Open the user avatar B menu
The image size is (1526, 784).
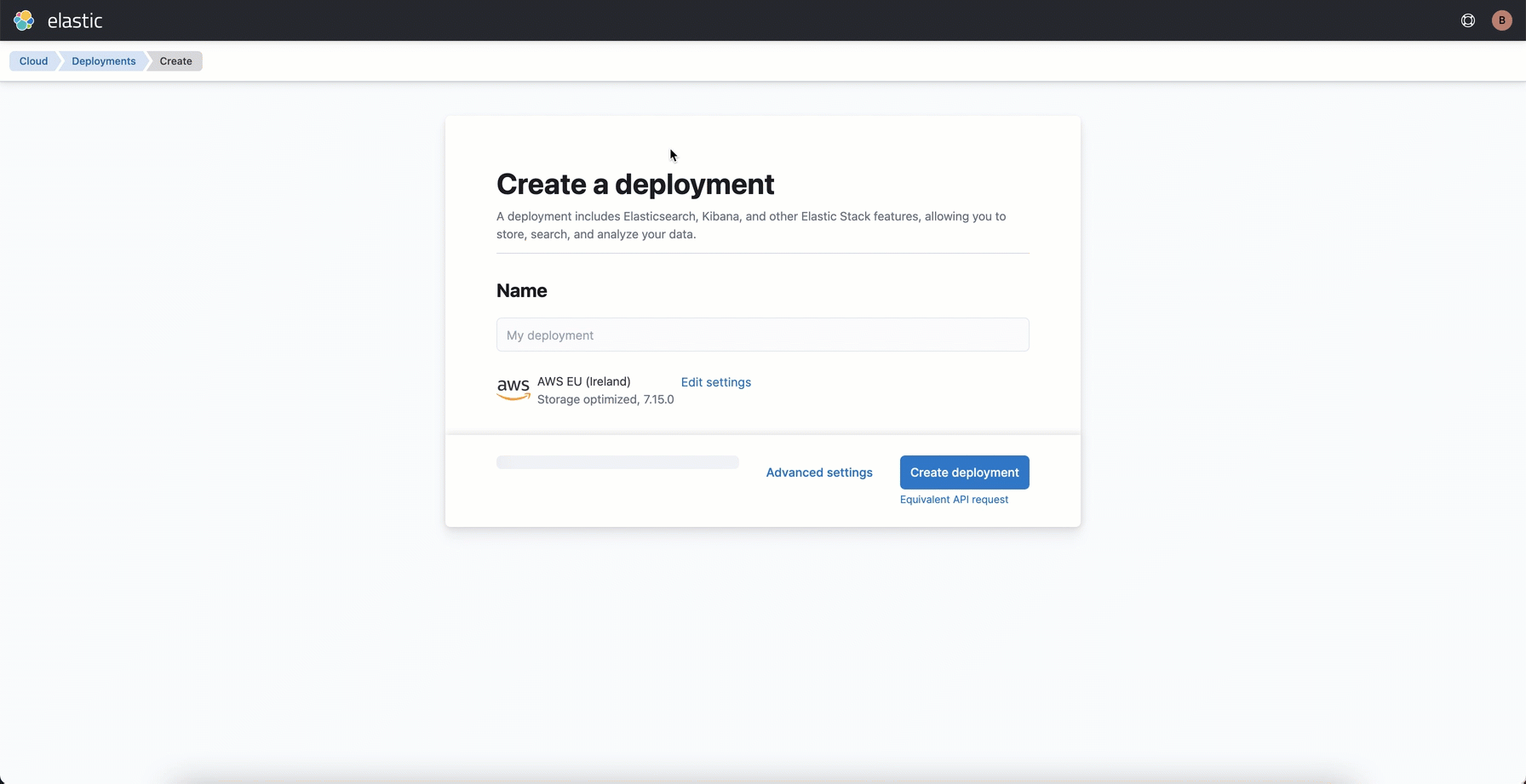coord(1502,20)
